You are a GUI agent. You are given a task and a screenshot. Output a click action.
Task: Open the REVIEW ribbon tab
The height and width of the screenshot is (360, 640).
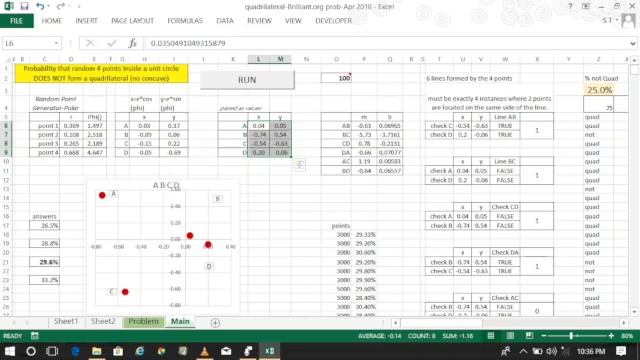click(x=259, y=21)
